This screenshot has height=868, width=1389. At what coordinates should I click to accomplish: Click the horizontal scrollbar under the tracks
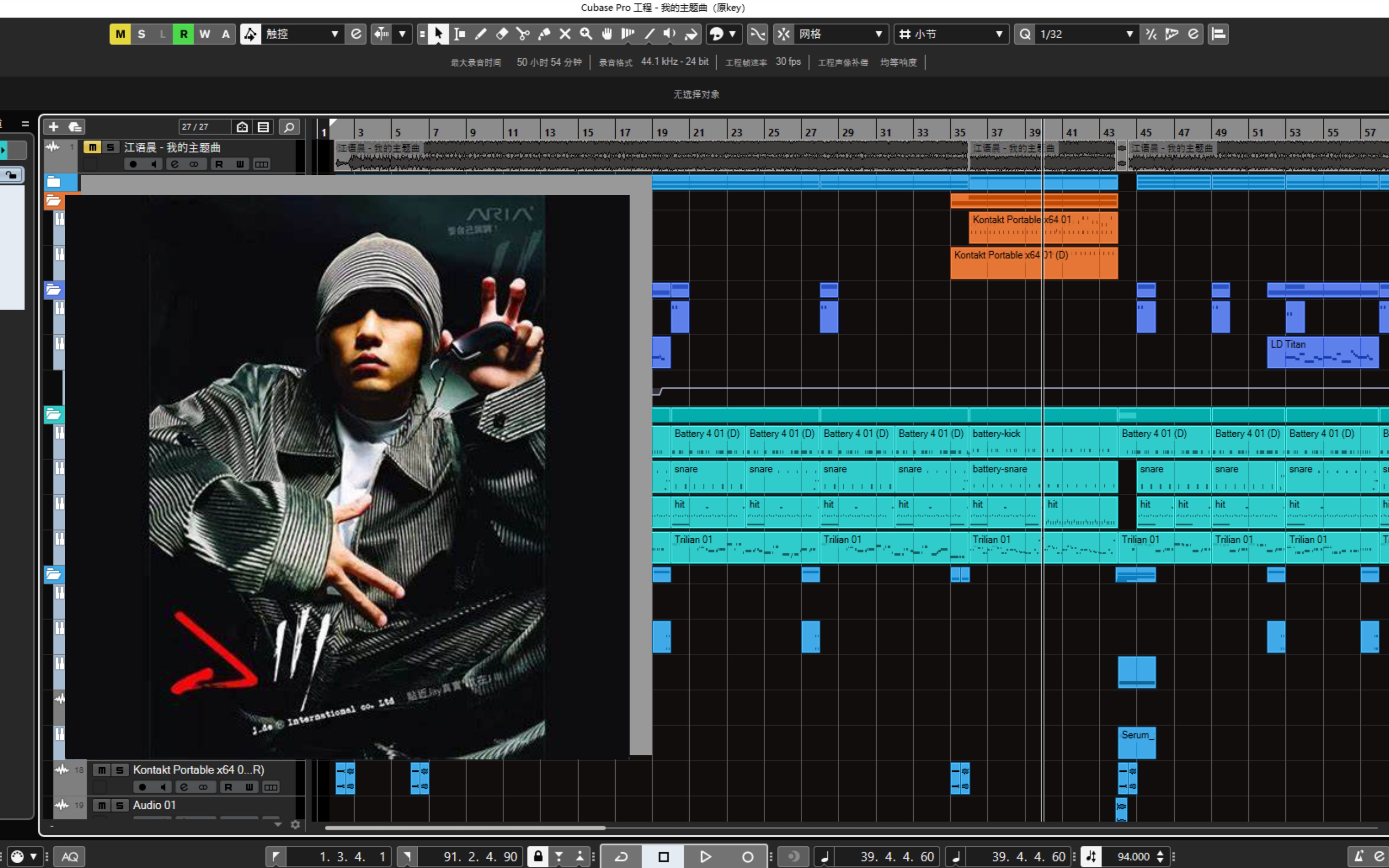pyautogui.click(x=465, y=828)
